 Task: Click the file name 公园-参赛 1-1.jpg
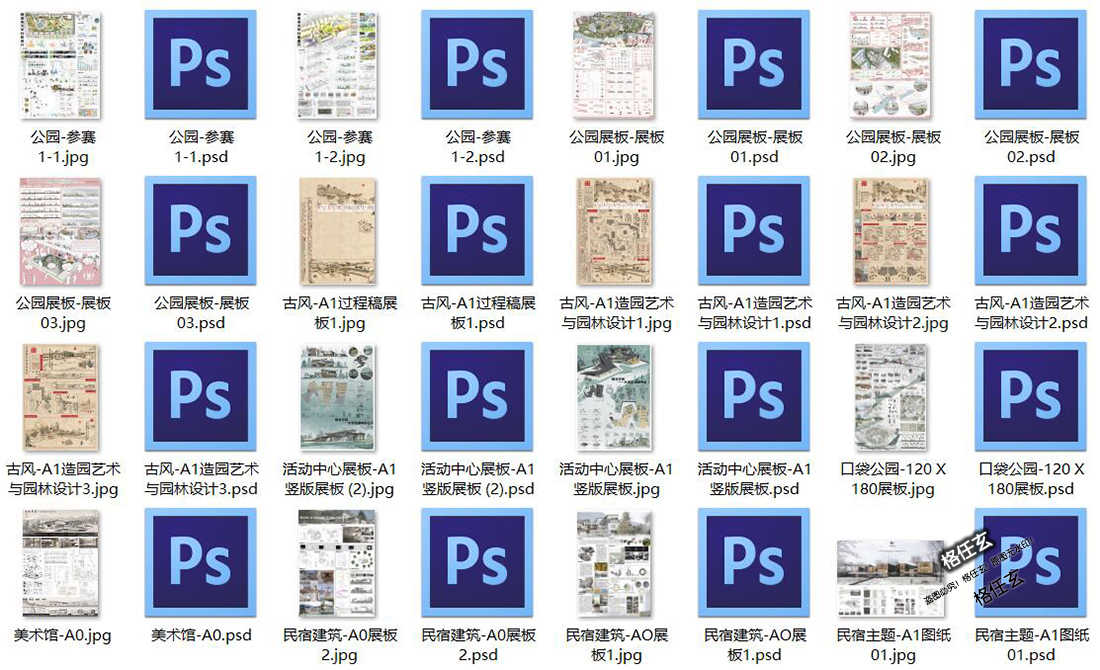(x=63, y=147)
